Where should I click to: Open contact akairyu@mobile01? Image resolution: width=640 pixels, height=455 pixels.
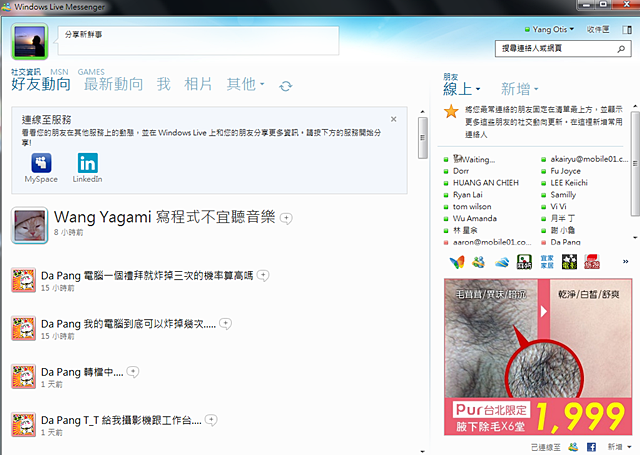click(589, 159)
